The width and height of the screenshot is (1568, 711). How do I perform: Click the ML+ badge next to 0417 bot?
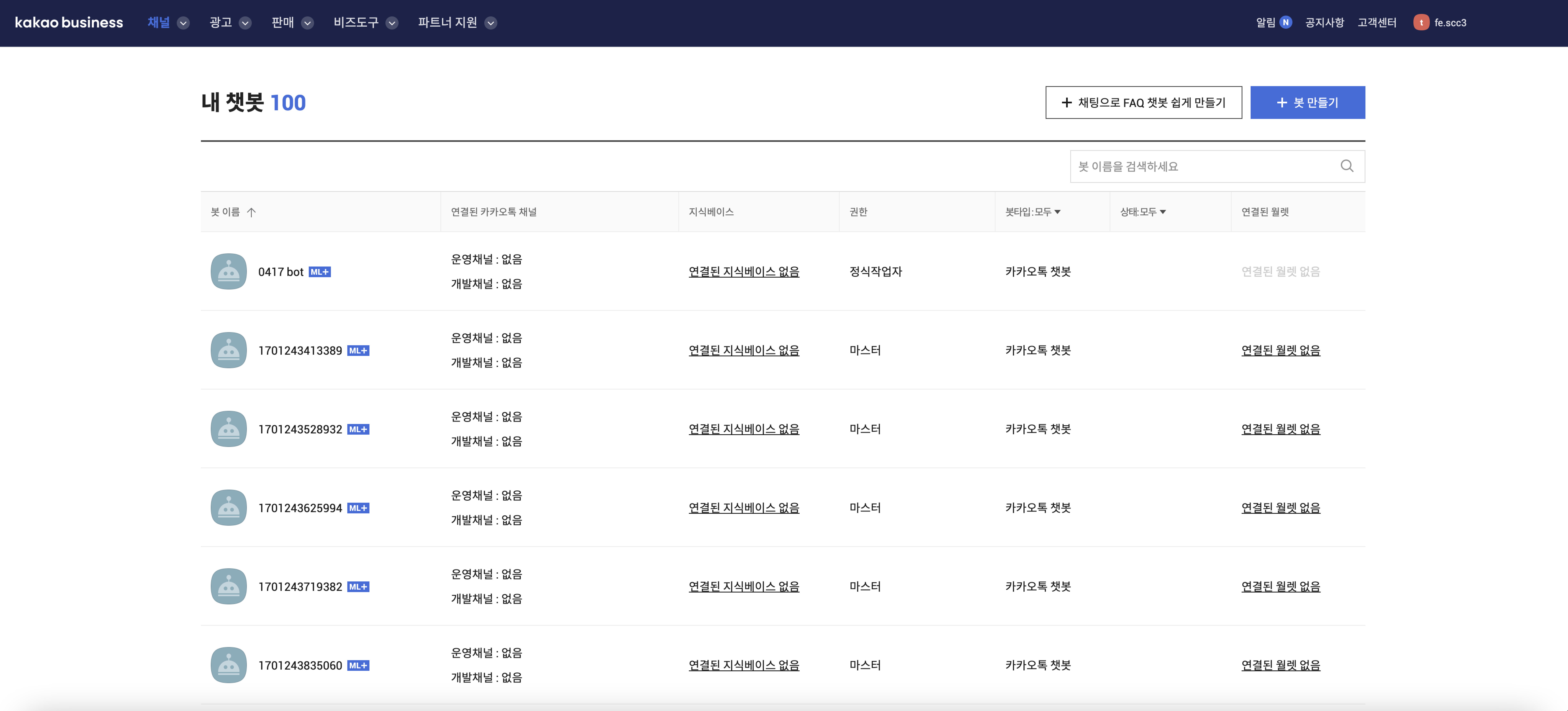320,272
